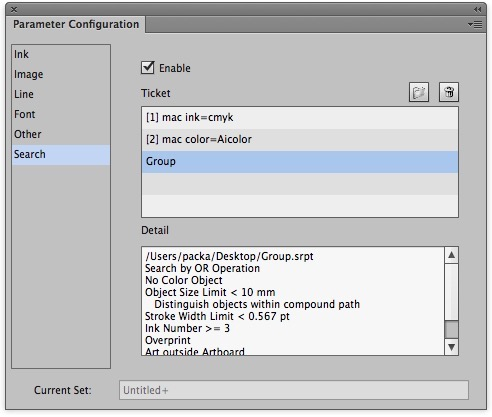Open the panel flyout menu icon
492x417 pixels.
pyautogui.click(x=475, y=24)
